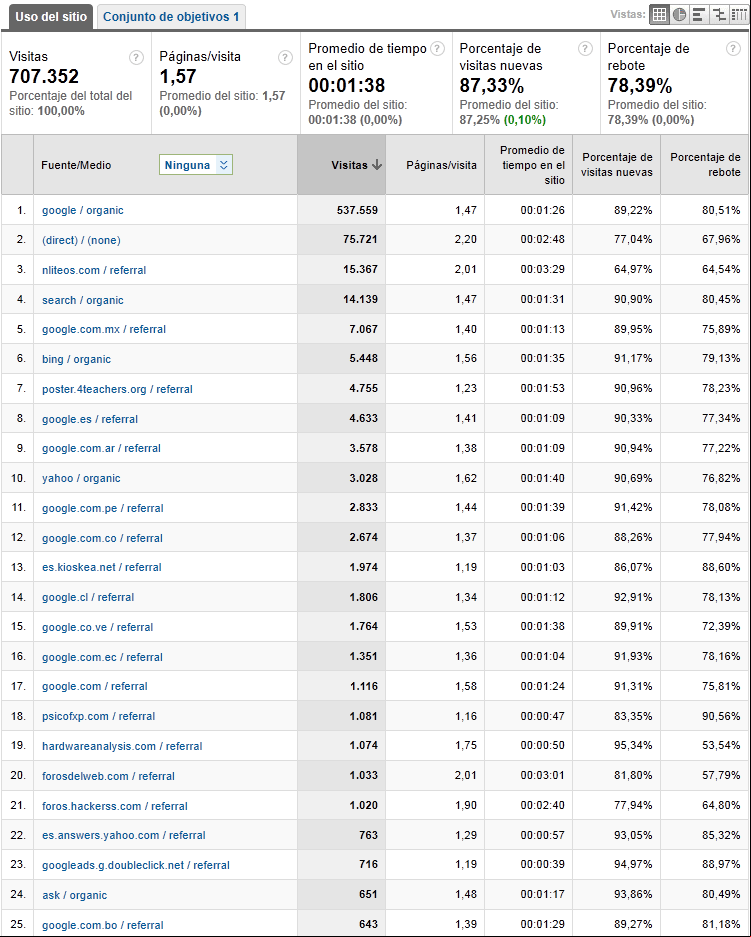Open the google / organic source link
751x937 pixels.
[82, 210]
